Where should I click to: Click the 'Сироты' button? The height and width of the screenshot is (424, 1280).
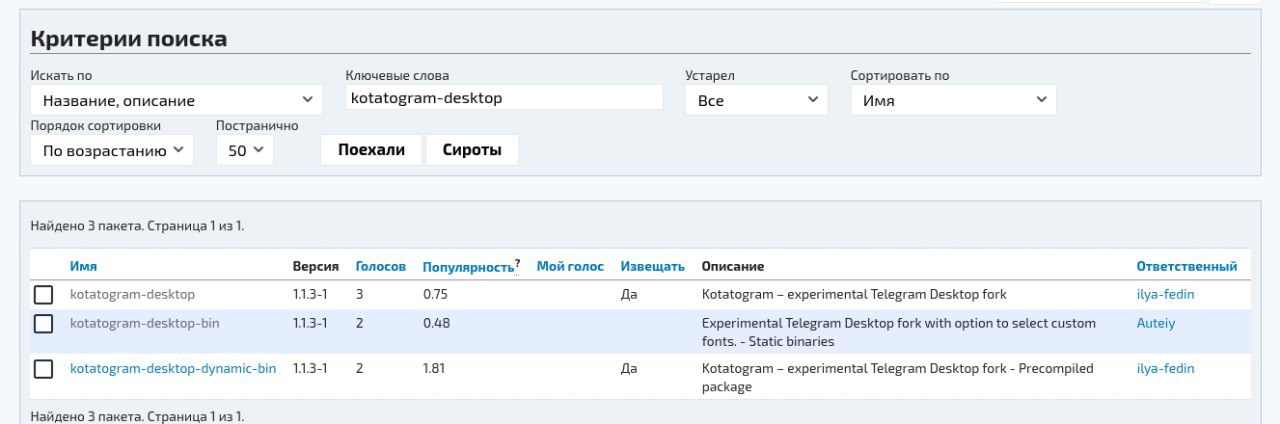[x=472, y=150]
